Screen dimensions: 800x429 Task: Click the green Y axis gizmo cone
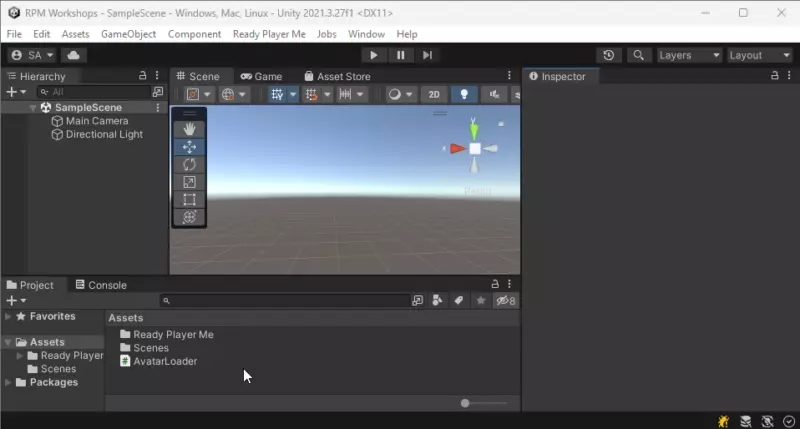[x=474, y=130]
